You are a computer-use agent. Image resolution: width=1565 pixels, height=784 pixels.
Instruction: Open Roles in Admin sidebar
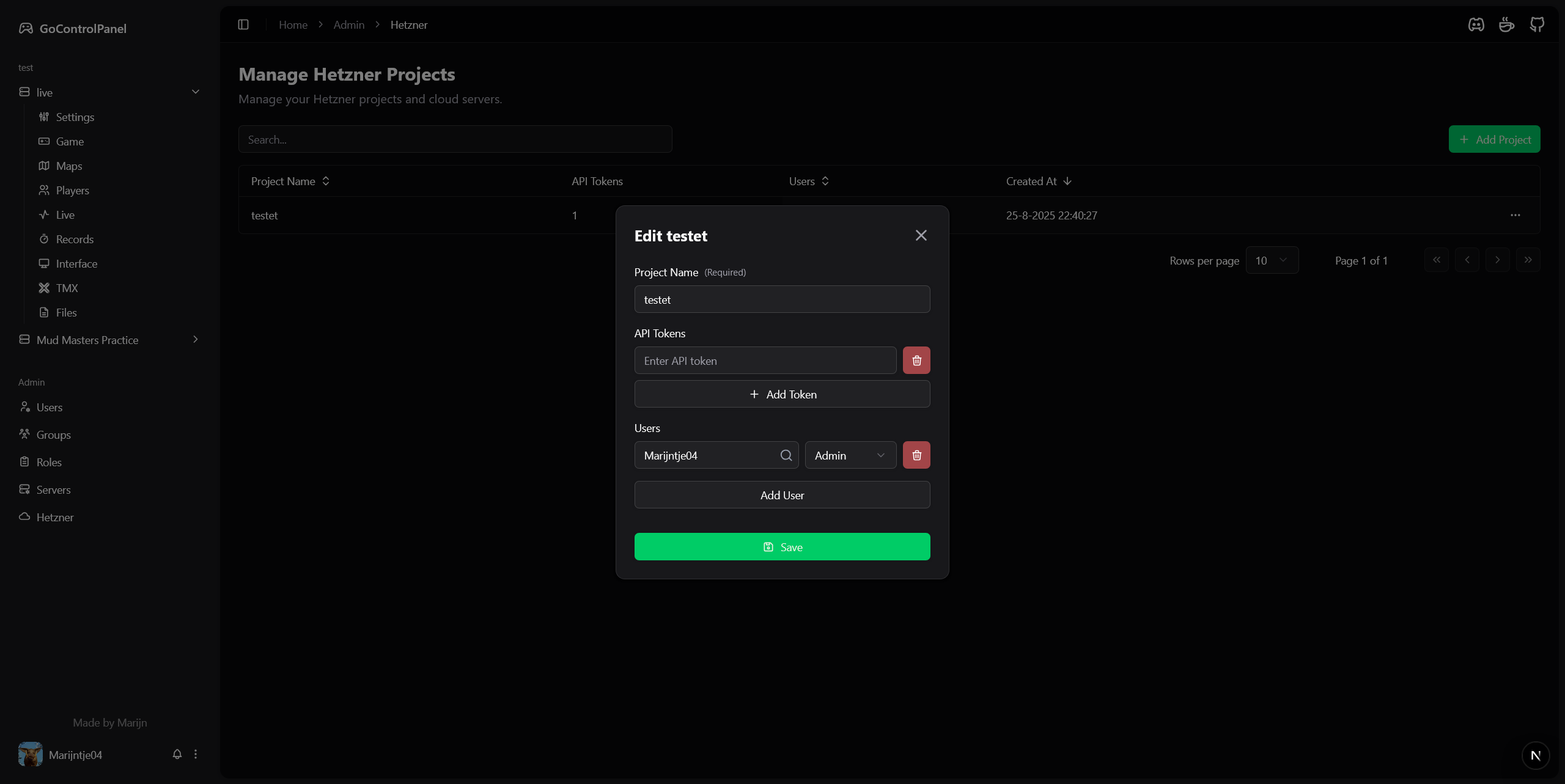click(49, 463)
